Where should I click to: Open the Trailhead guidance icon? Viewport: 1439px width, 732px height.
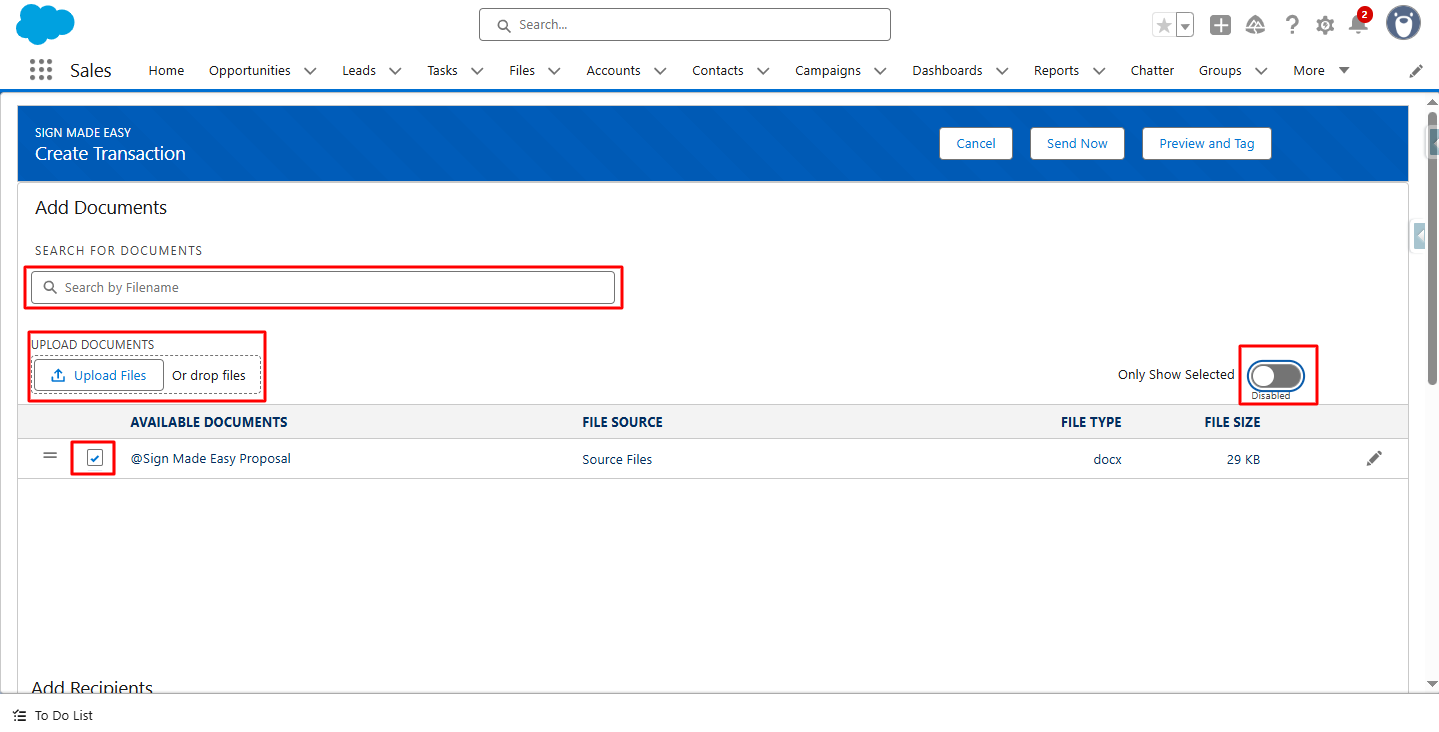coord(1256,25)
